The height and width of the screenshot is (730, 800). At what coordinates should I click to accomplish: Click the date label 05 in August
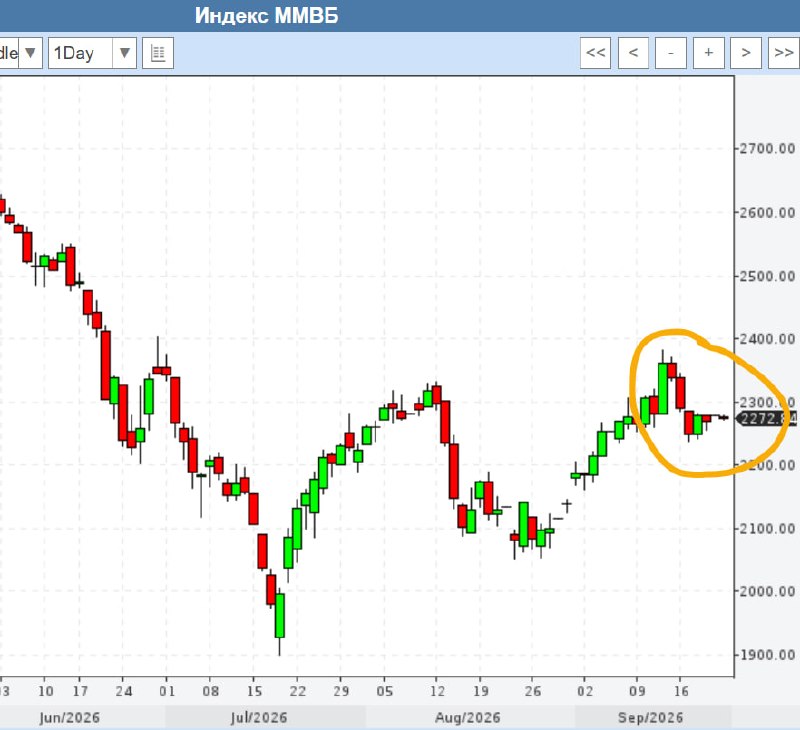point(385,691)
